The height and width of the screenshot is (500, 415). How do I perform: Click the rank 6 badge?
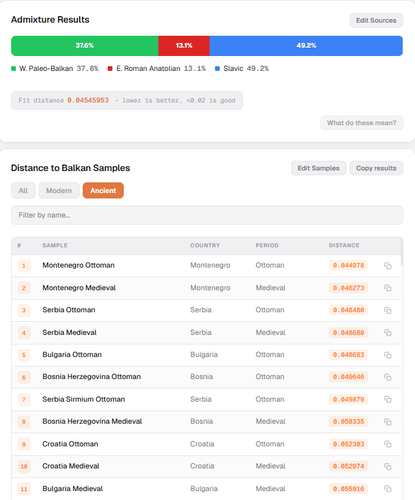pos(24,377)
